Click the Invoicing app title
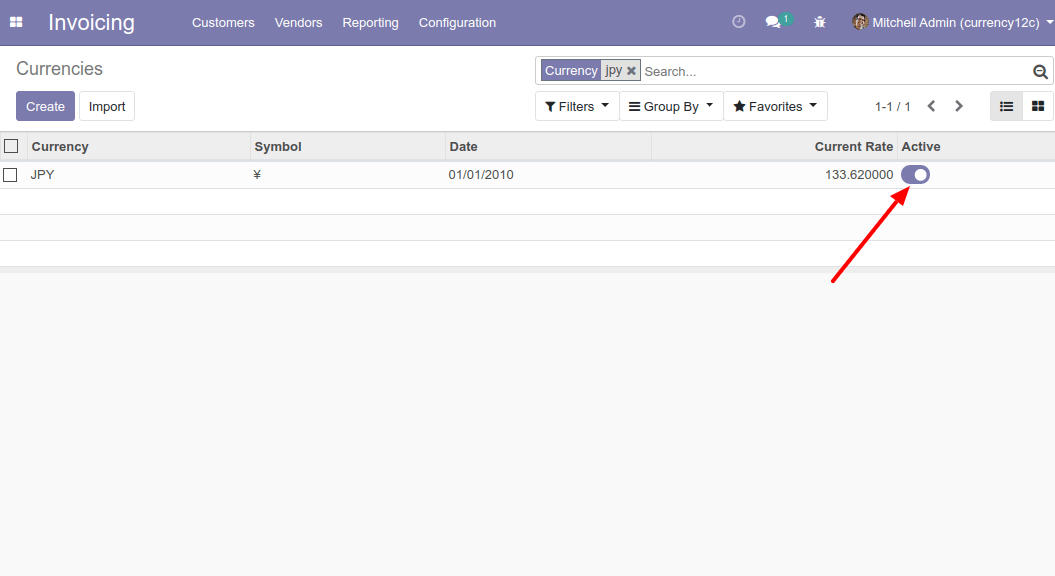Screen dimensions: 1055x576 tap(92, 22)
